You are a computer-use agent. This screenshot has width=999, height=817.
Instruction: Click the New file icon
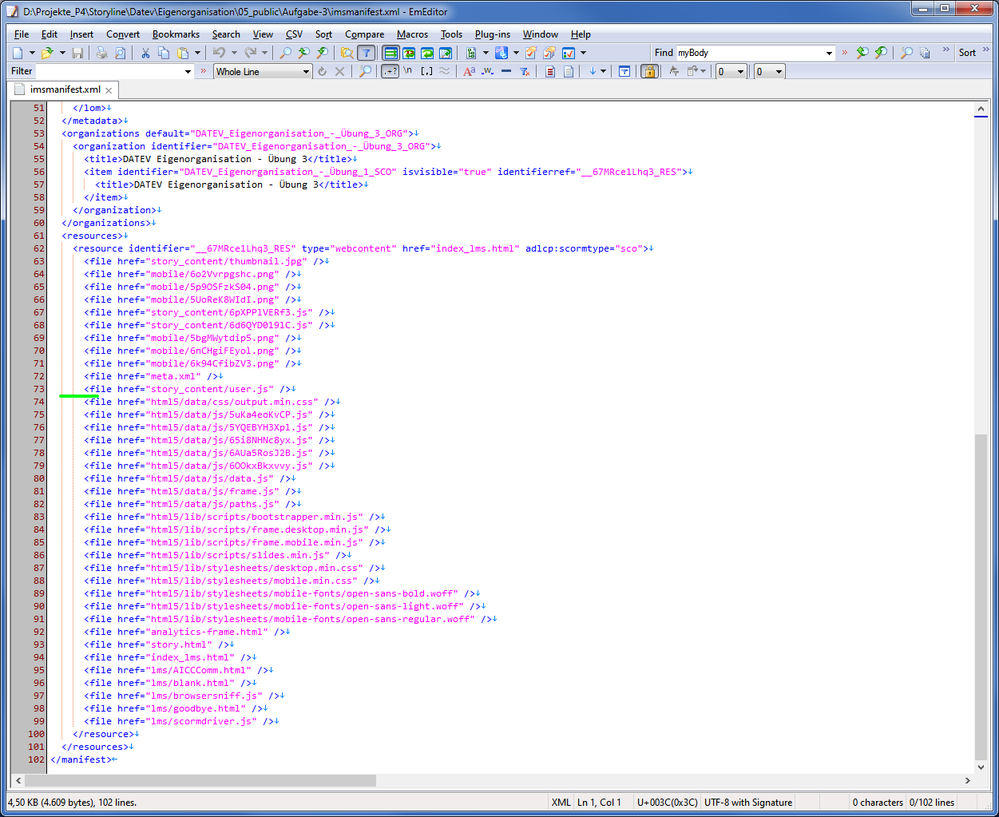pos(17,53)
